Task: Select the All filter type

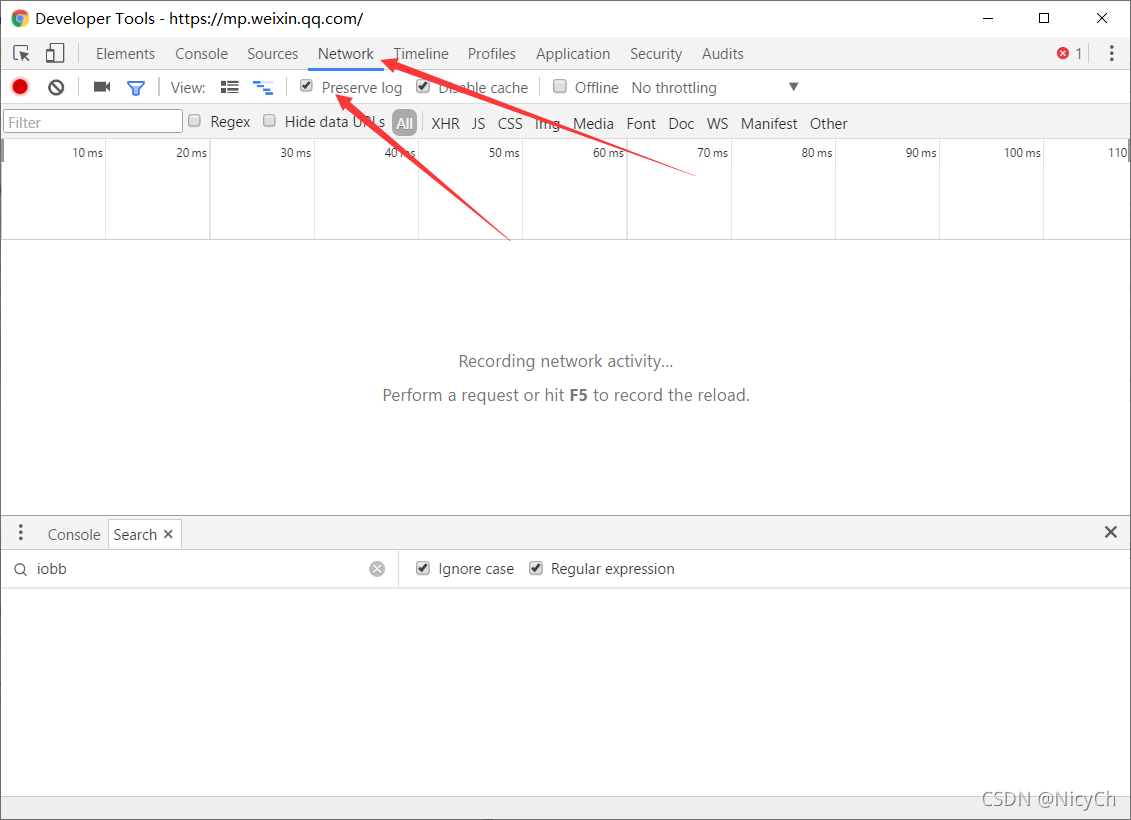Action: click(x=405, y=123)
